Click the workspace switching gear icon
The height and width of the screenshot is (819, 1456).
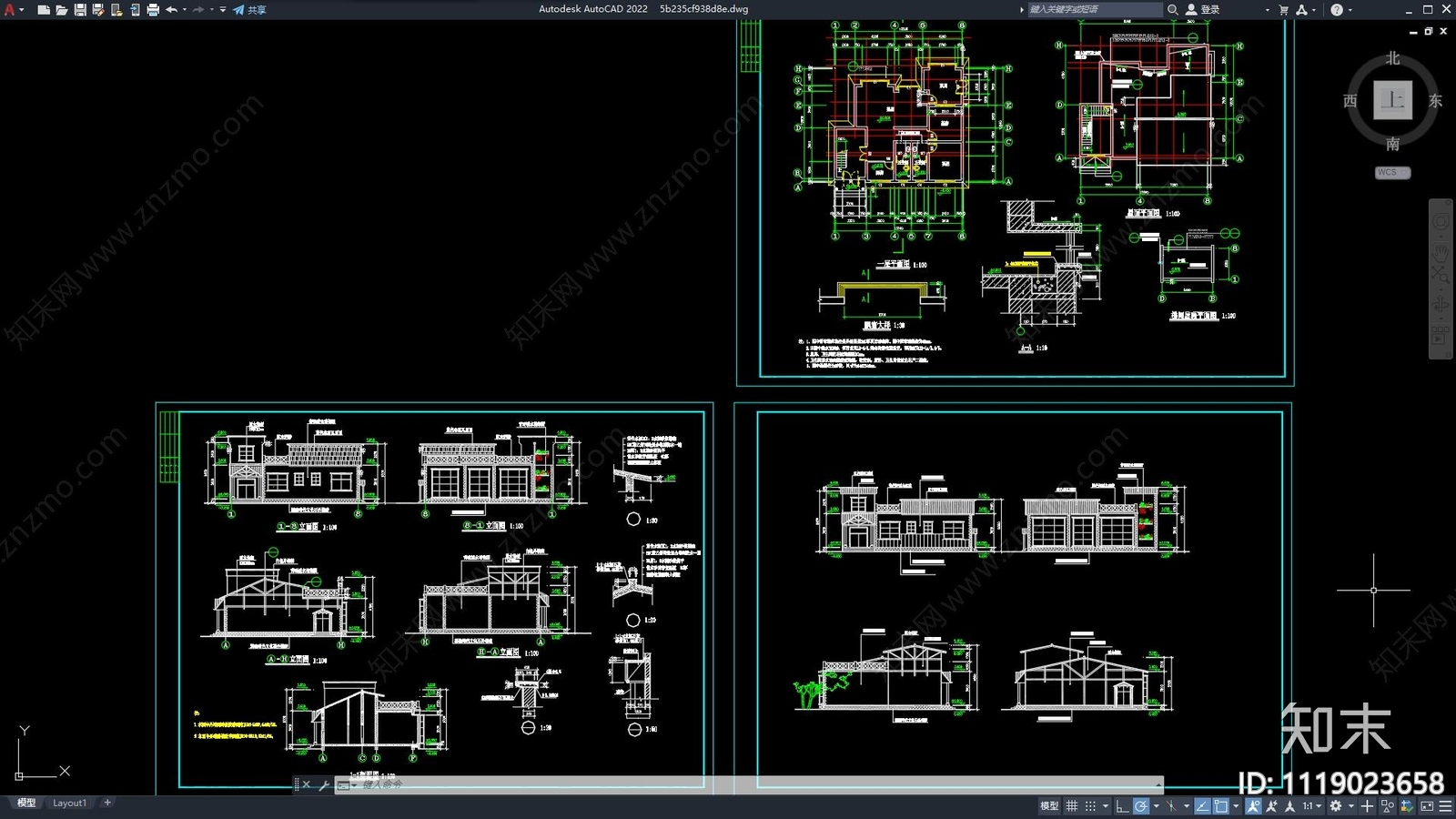pos(1336,806)
